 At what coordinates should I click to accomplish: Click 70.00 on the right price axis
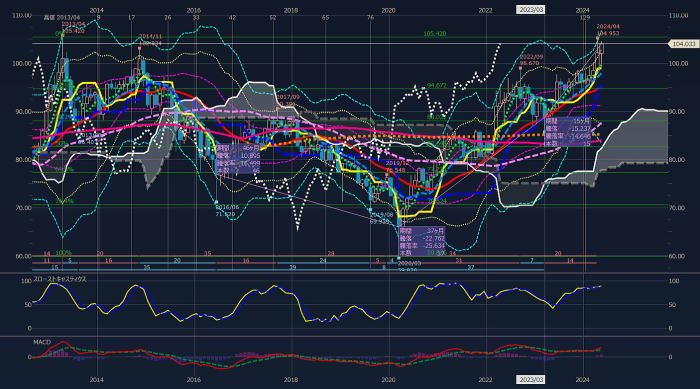tap(677, 208)
